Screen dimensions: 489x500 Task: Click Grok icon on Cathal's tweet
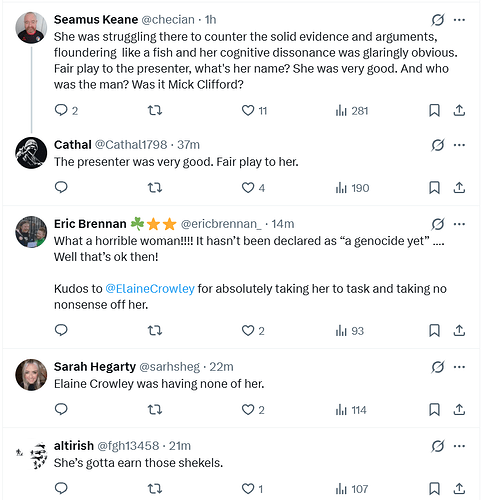click(x=438, y=145)
